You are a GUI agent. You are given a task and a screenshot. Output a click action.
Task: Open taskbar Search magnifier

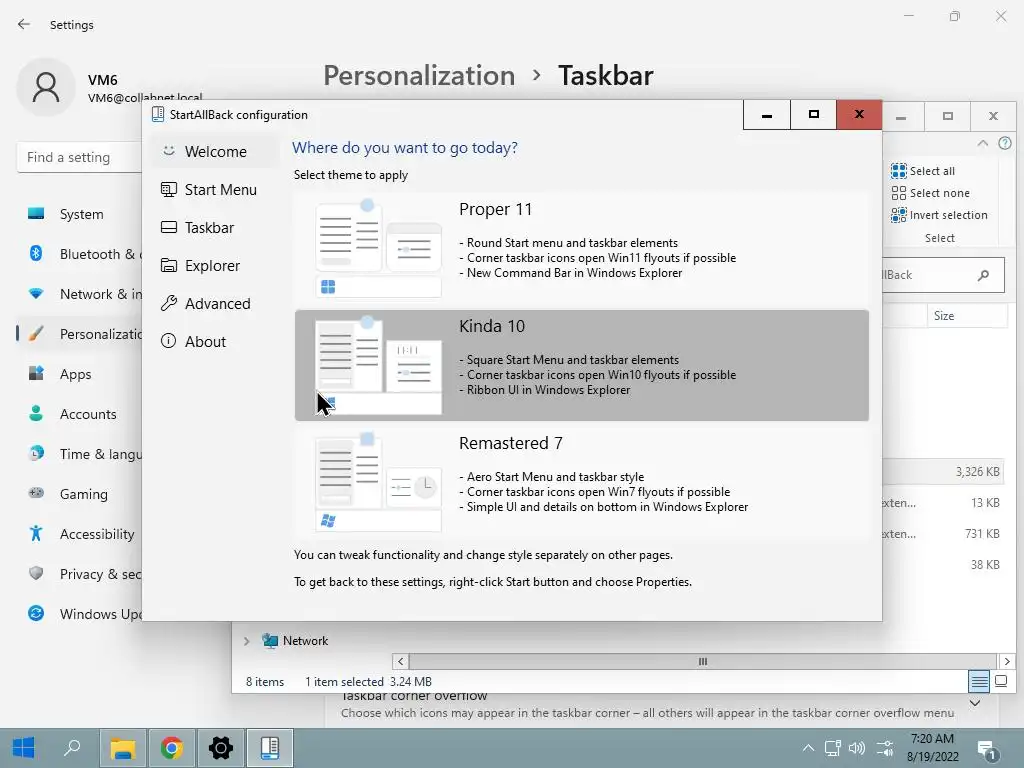click(x=72, y=747)
